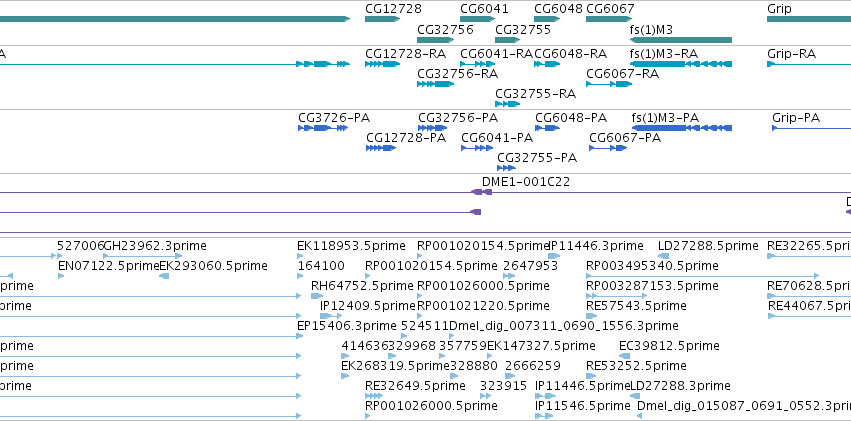Select the 524511 EST label
The image size is (851, 421).
pyautogui.click(x=425, y=326)
